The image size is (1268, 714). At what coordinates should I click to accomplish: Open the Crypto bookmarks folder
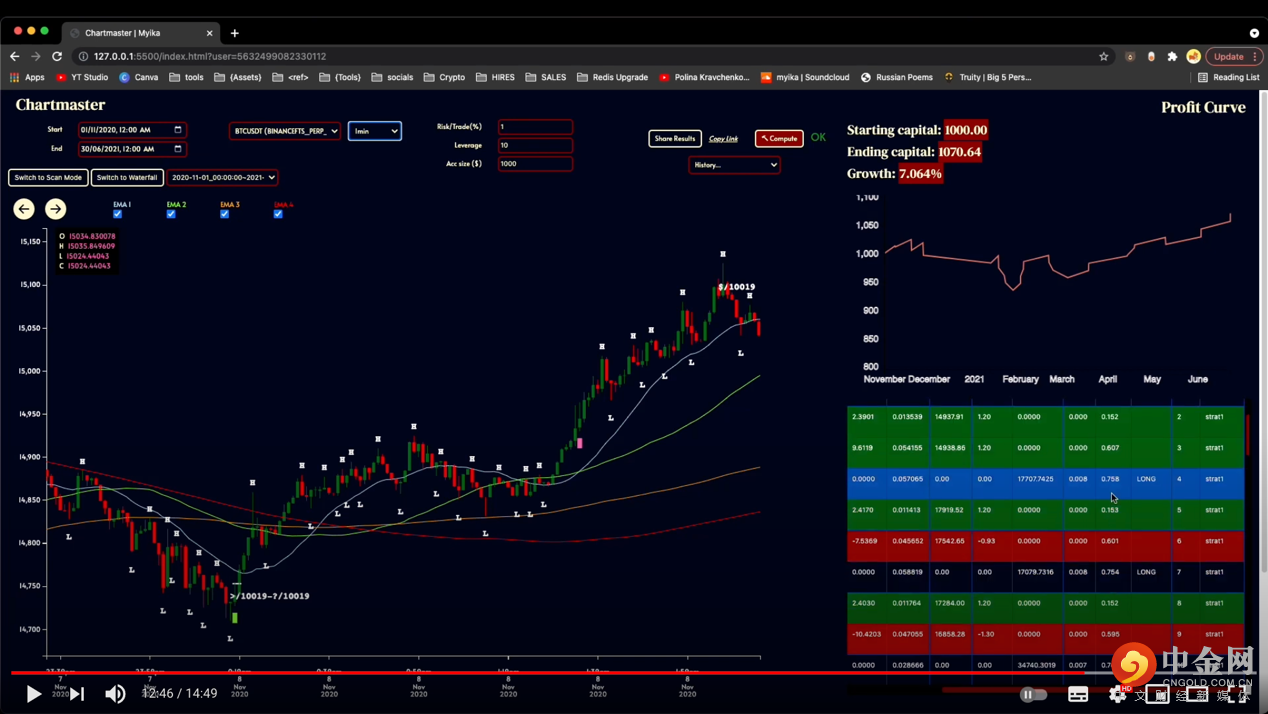444,77
